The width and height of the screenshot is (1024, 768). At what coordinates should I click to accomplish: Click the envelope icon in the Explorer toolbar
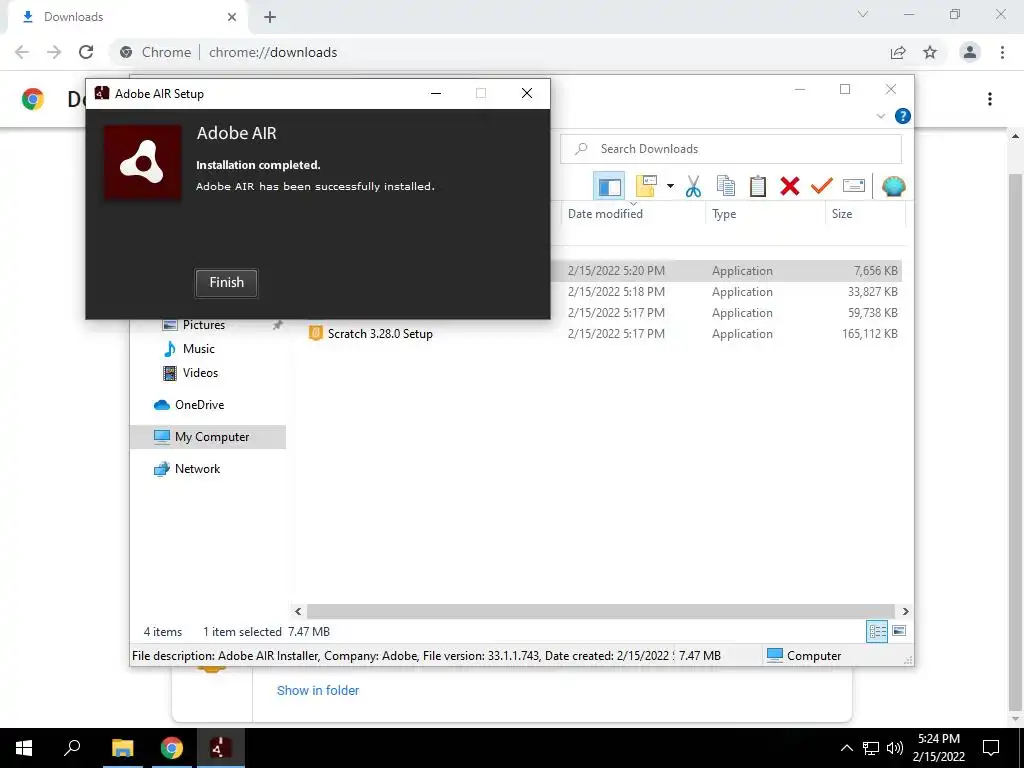pyautogui.click(x=854, y=186)
